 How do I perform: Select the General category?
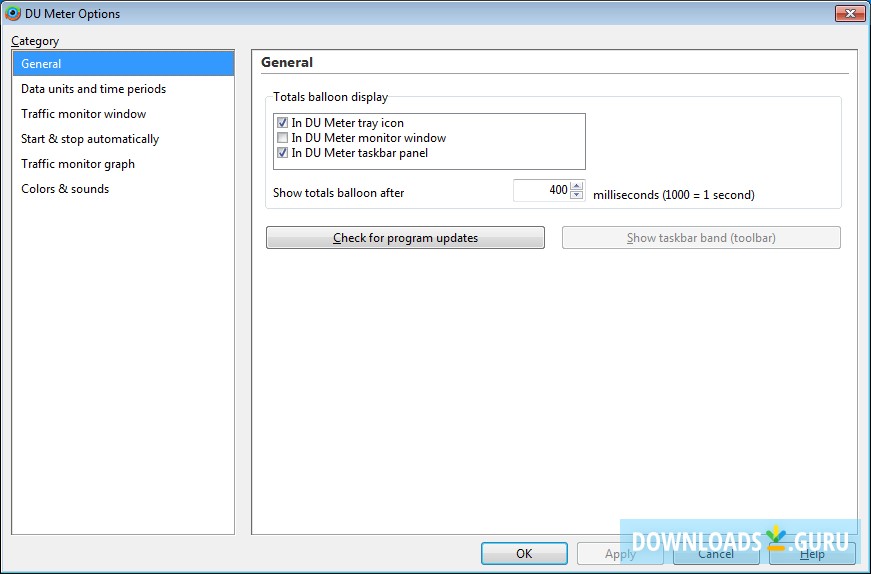coord(123,63)
